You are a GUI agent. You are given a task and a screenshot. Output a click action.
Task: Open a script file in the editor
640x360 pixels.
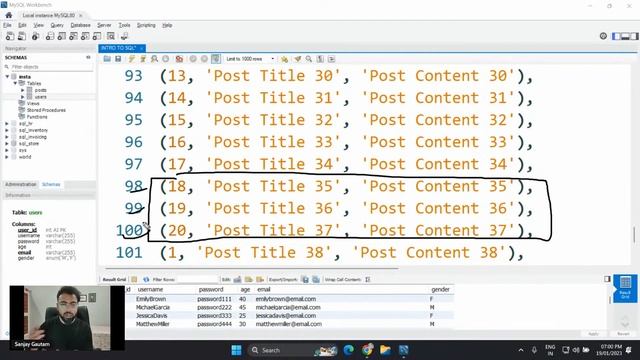107,59
